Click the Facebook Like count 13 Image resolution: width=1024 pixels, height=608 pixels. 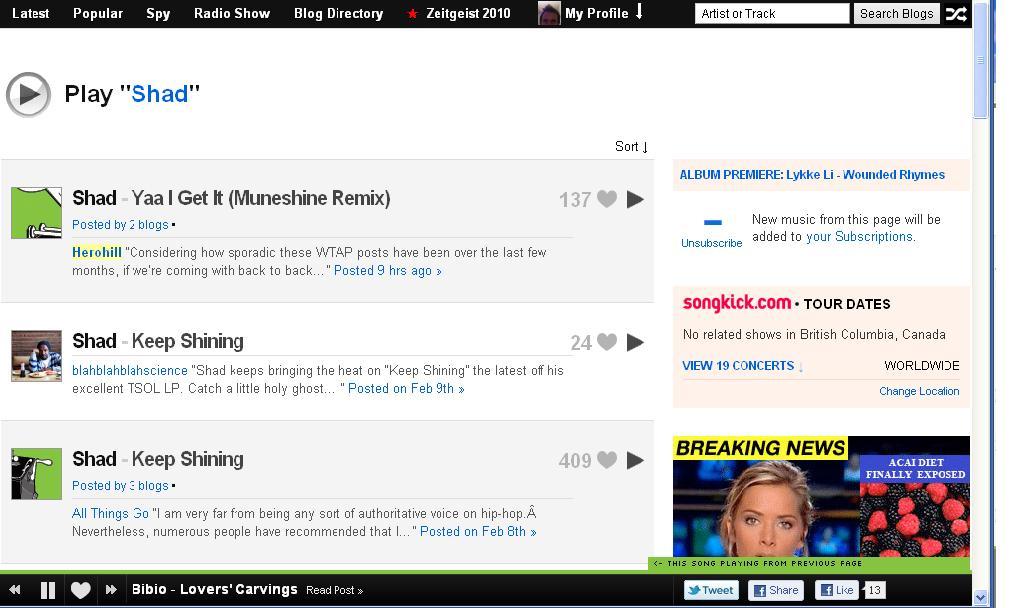point(874,590)
